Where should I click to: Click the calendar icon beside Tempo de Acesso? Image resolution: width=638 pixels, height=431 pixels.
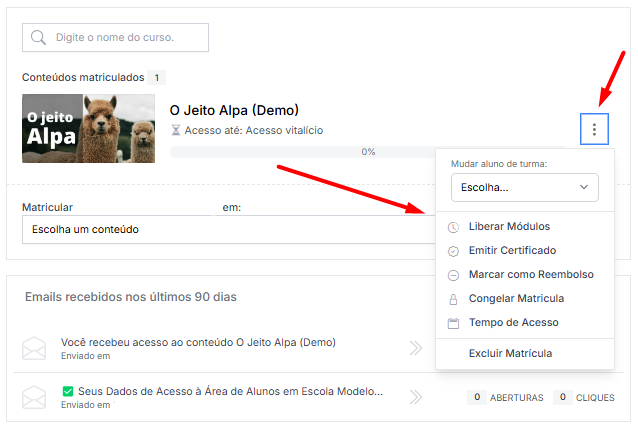coord(453,323)
